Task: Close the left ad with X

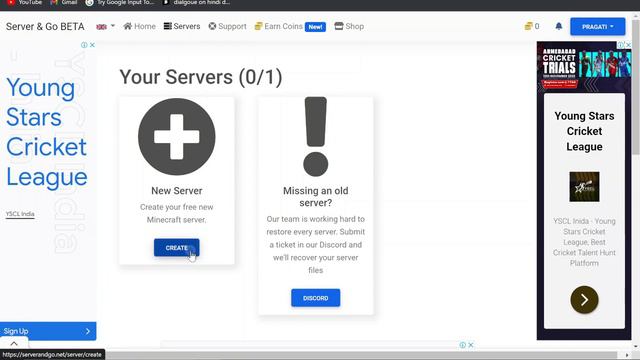Action: point(92,45)
